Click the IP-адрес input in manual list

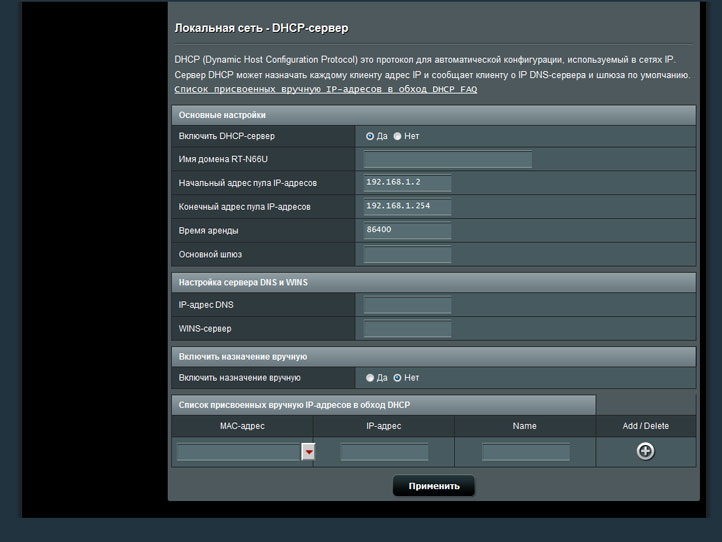point(384,452)
